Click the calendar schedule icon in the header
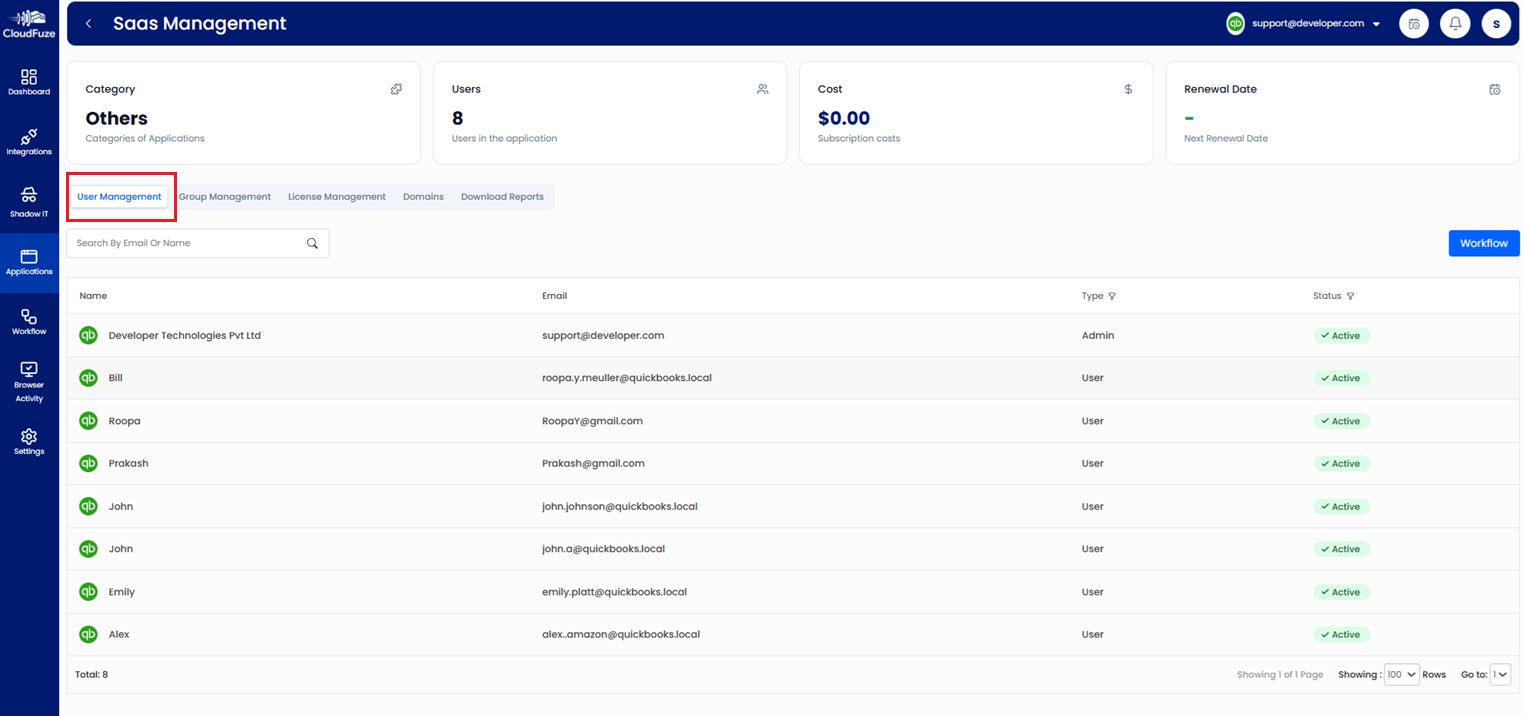 pos(1414,23)
